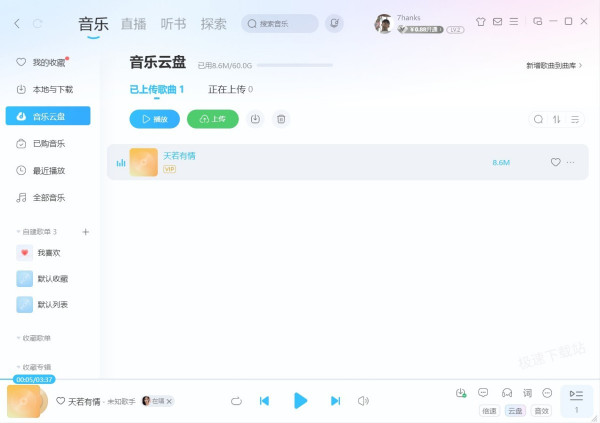The image size is (600, 423).
Task: Download all cloud songs icon
Action: coord(255,119)
